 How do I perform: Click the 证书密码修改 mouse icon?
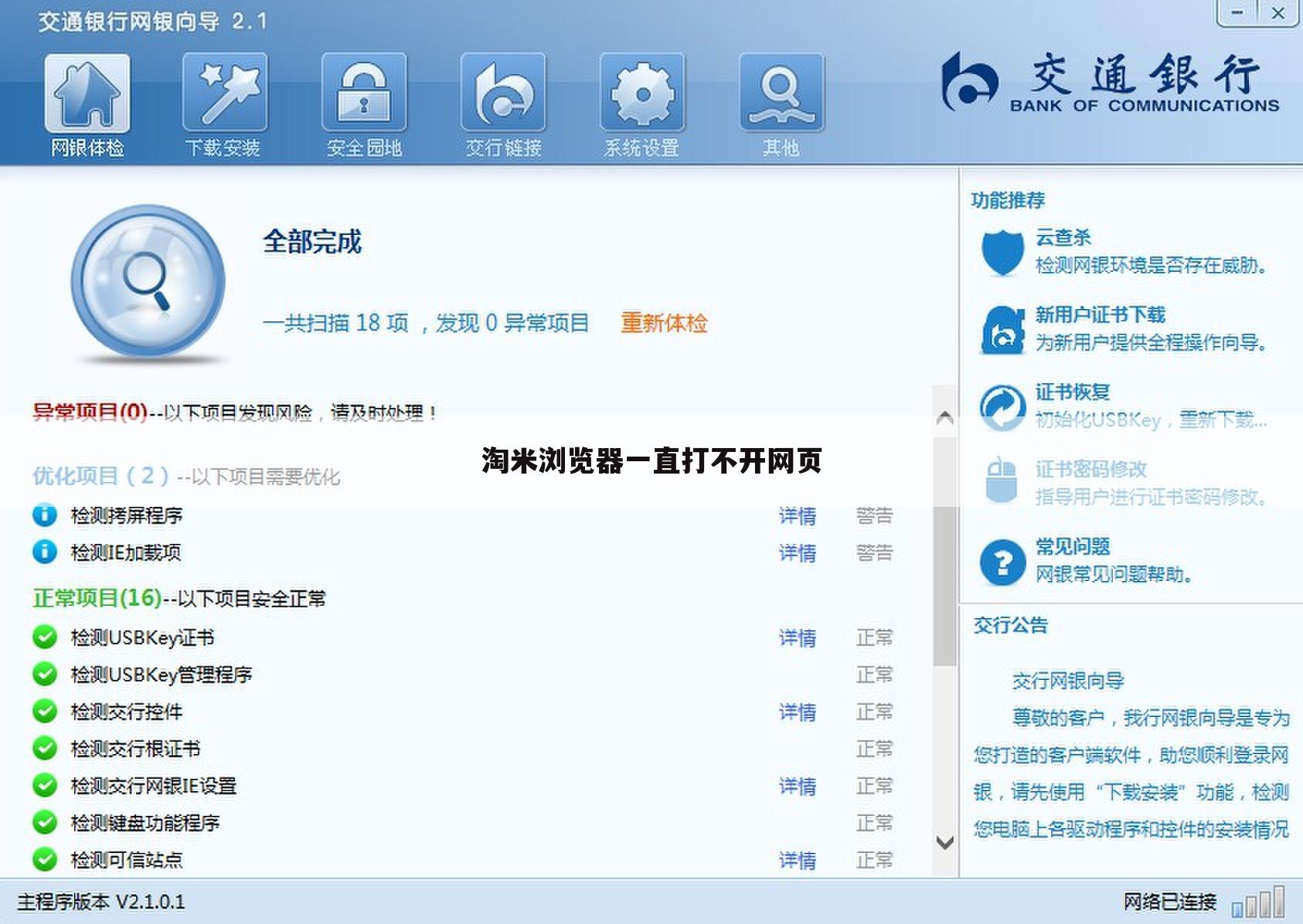(x=1002, y=481)
